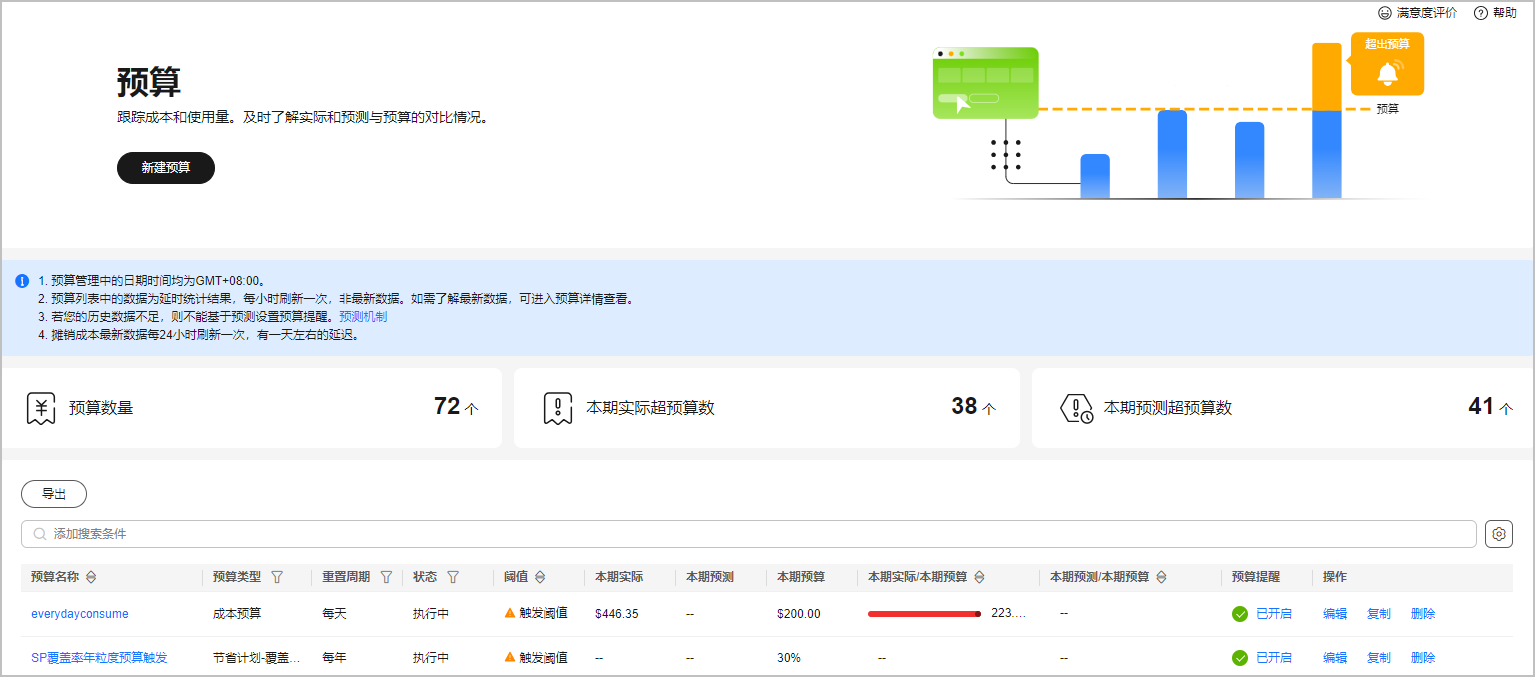Viewport: 1535px width, 677px height.
Task: Sort by 阈值 column sort icon
Action: tap(540, 577)
